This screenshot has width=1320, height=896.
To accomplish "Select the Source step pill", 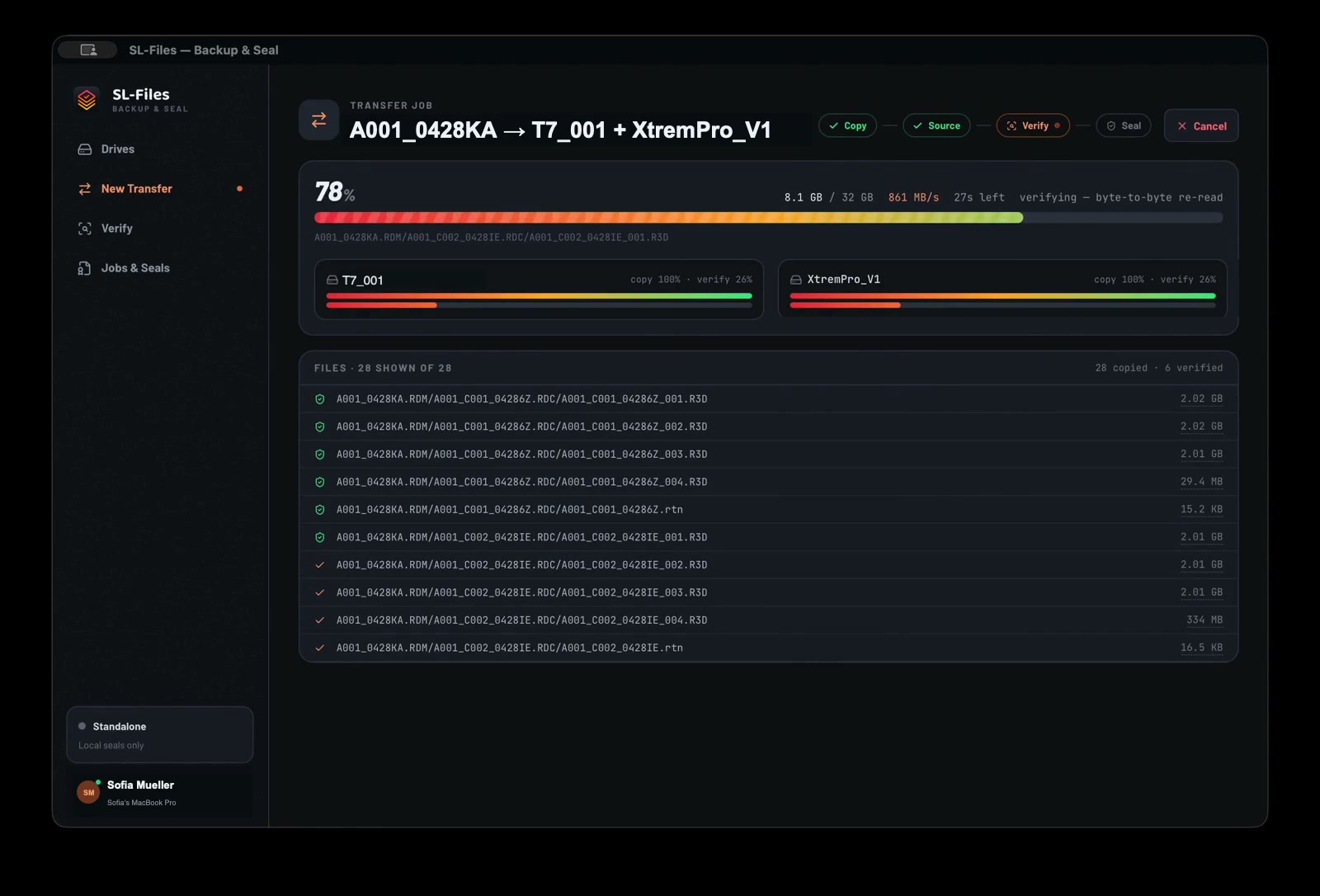I will point(936,125).
